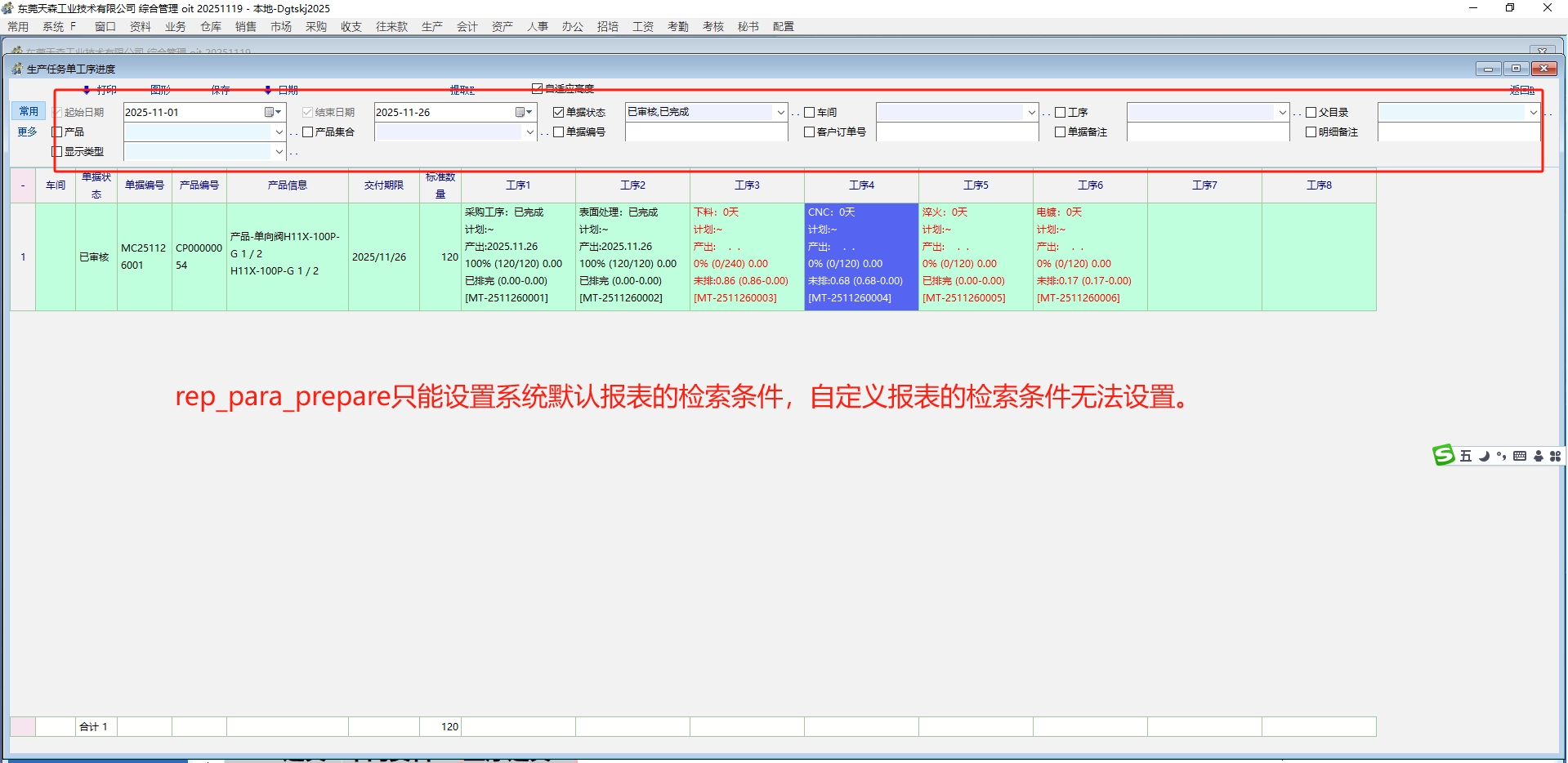Expand the 显示类型 dropdown
This screenshot has width=1568, height=763.
[279, 151]
